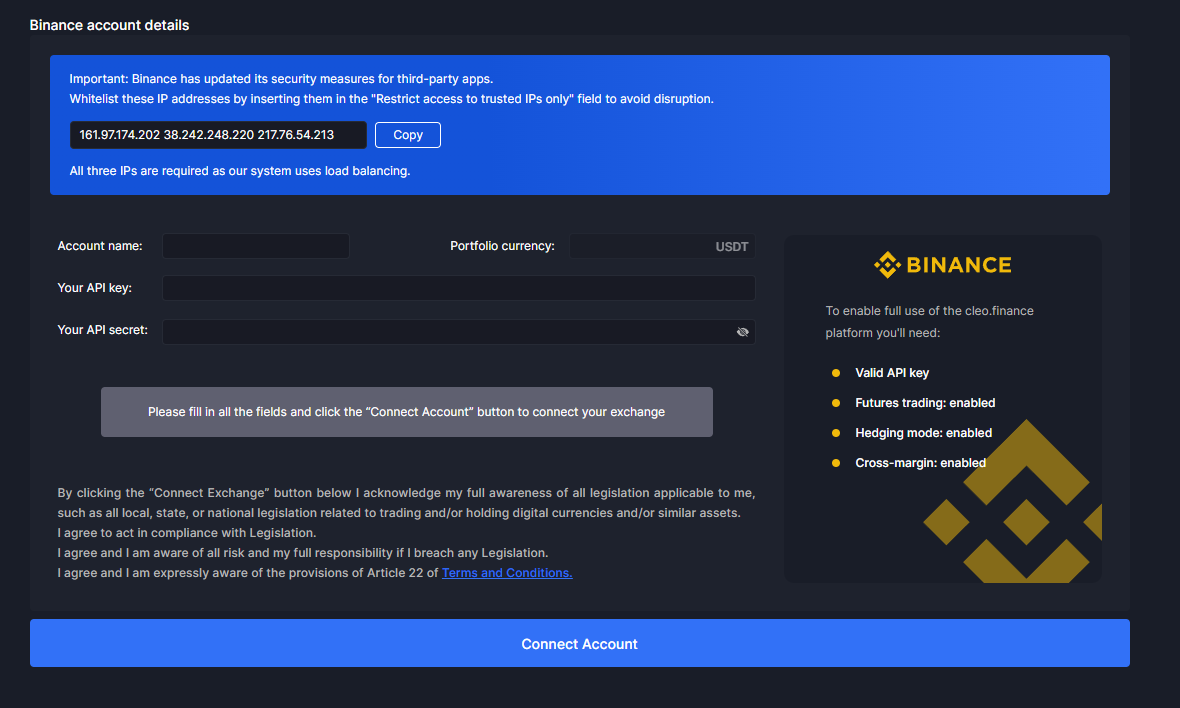This screenshot has width=1180, height=708.
Task: Click the 'Account name:' label
Action: point(99,246)
